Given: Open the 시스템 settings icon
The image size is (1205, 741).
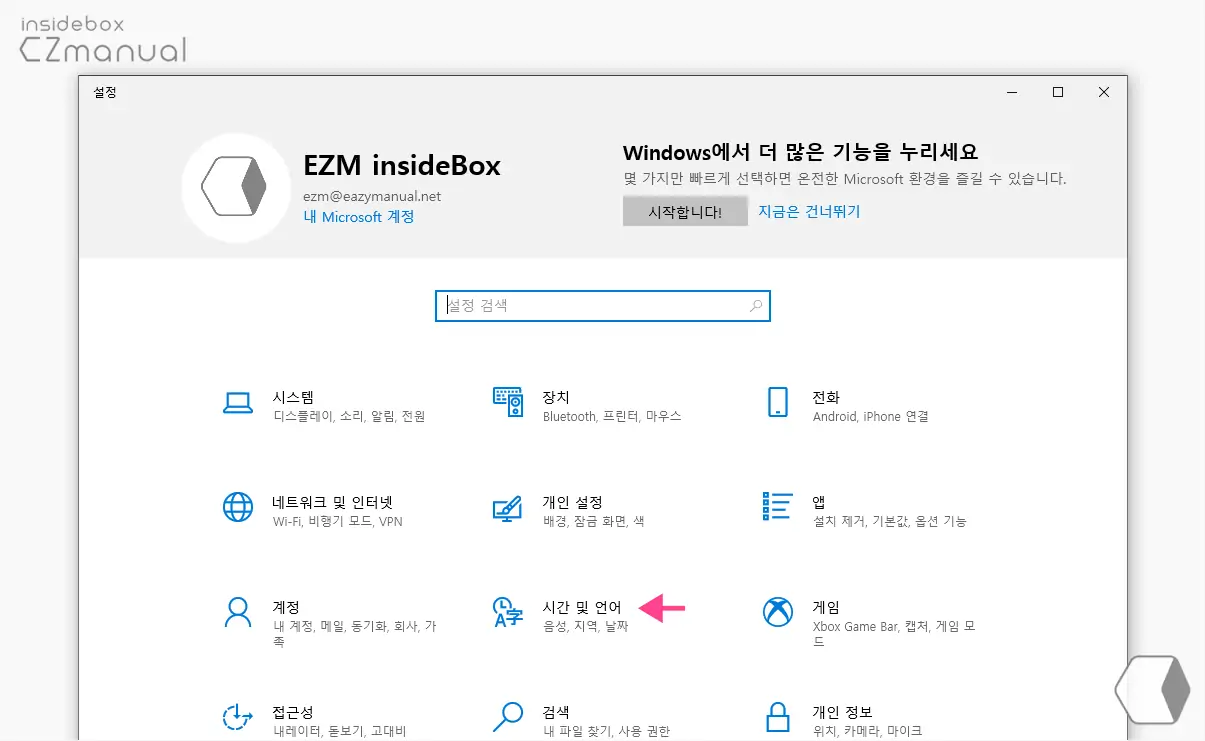Looking at the screenshot, I should pos(237,401).
